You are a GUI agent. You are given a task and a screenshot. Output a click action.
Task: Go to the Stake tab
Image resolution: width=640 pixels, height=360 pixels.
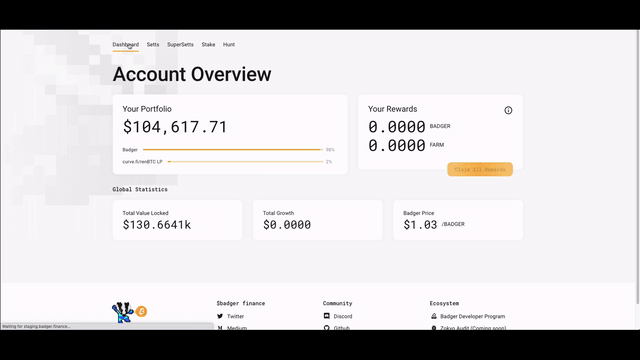pos(208,44)
